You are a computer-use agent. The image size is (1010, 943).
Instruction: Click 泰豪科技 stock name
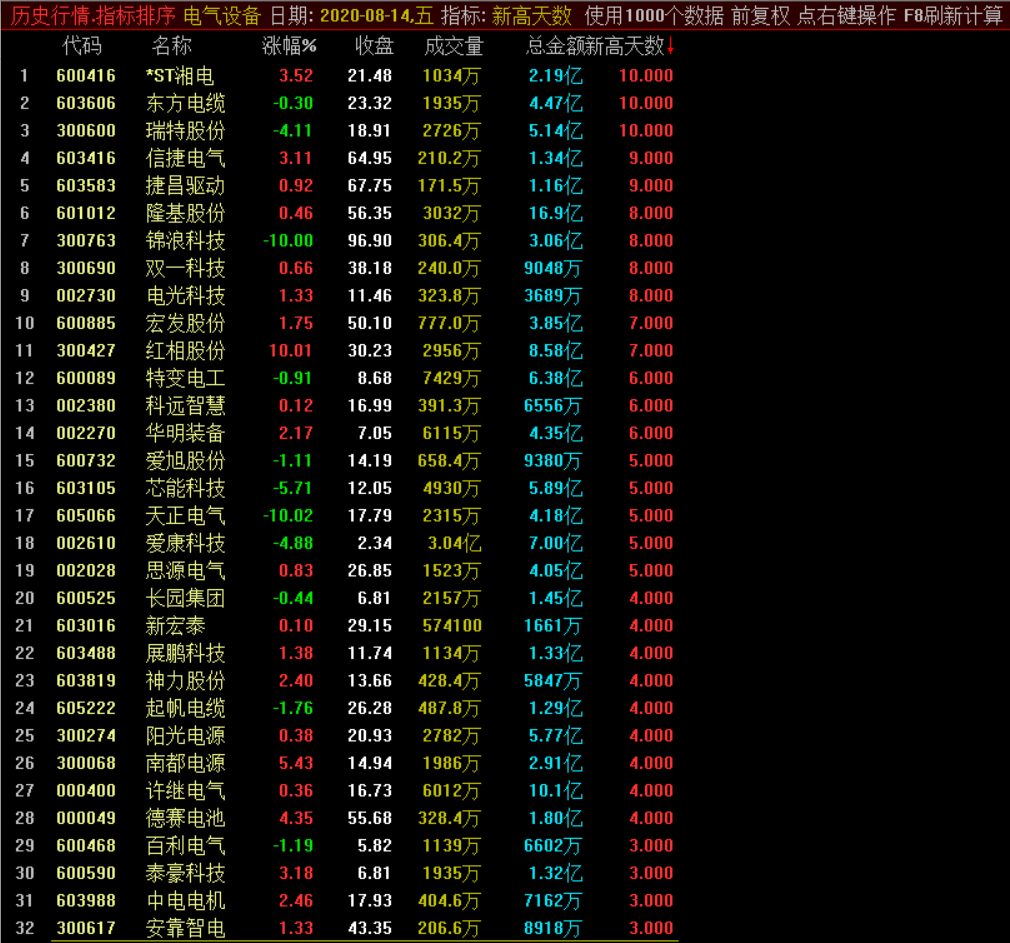click(x=186, y=873)
